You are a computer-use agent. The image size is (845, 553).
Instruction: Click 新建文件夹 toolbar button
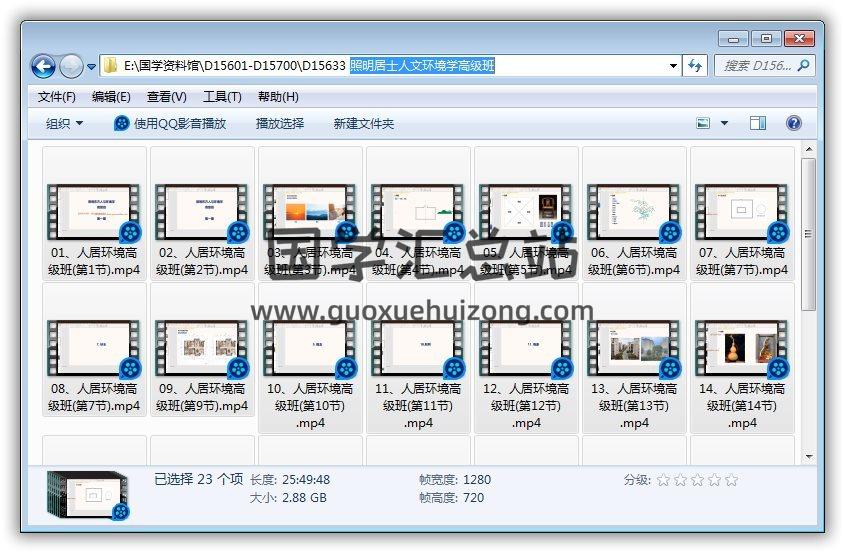(x=364, y=123)
